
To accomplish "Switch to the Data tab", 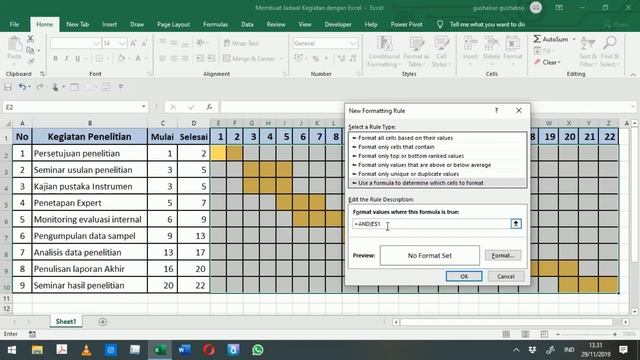I will [247, 24].
